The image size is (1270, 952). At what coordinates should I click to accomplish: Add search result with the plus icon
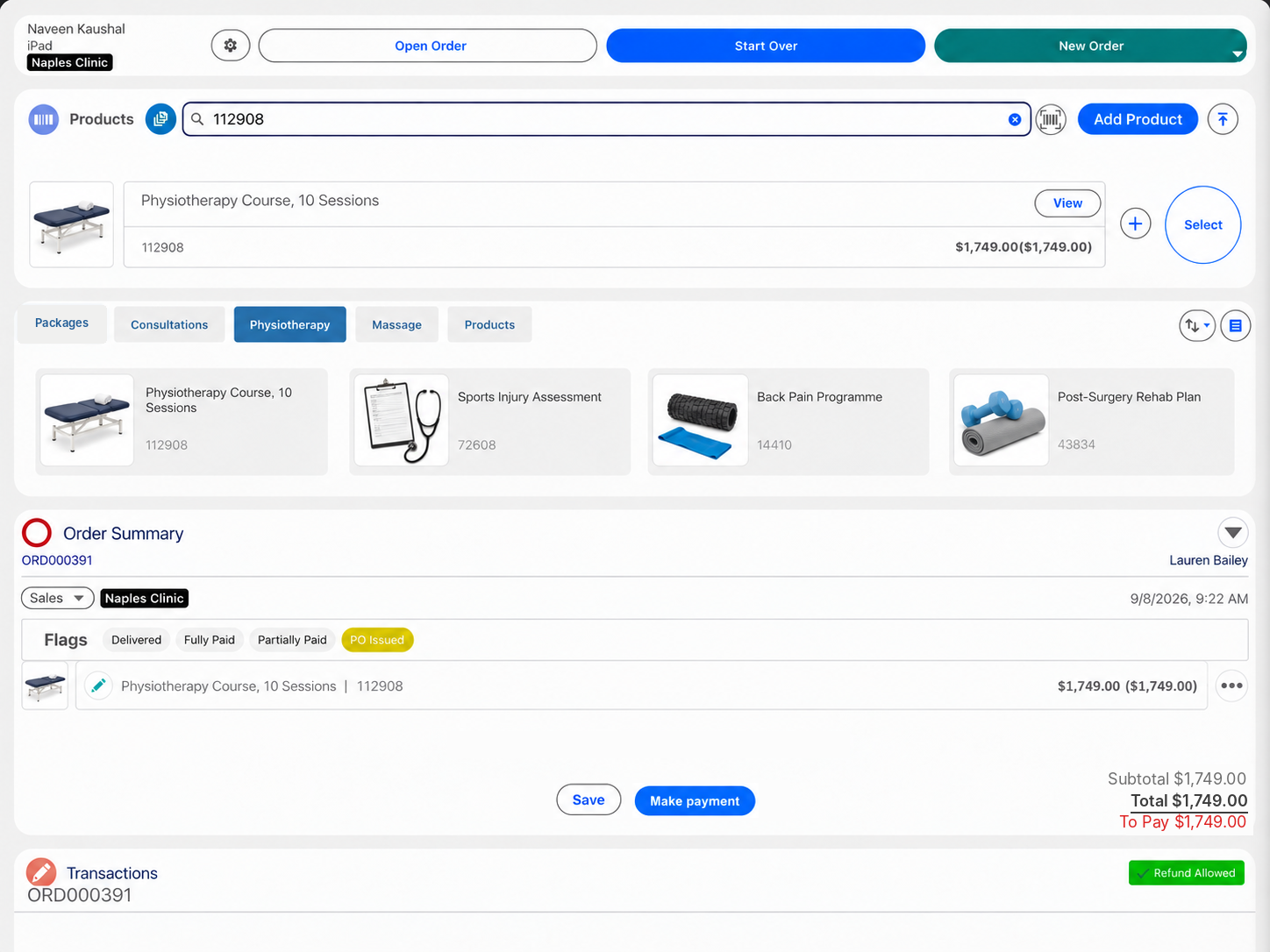pyautogui.click(x=1135, y=224)
